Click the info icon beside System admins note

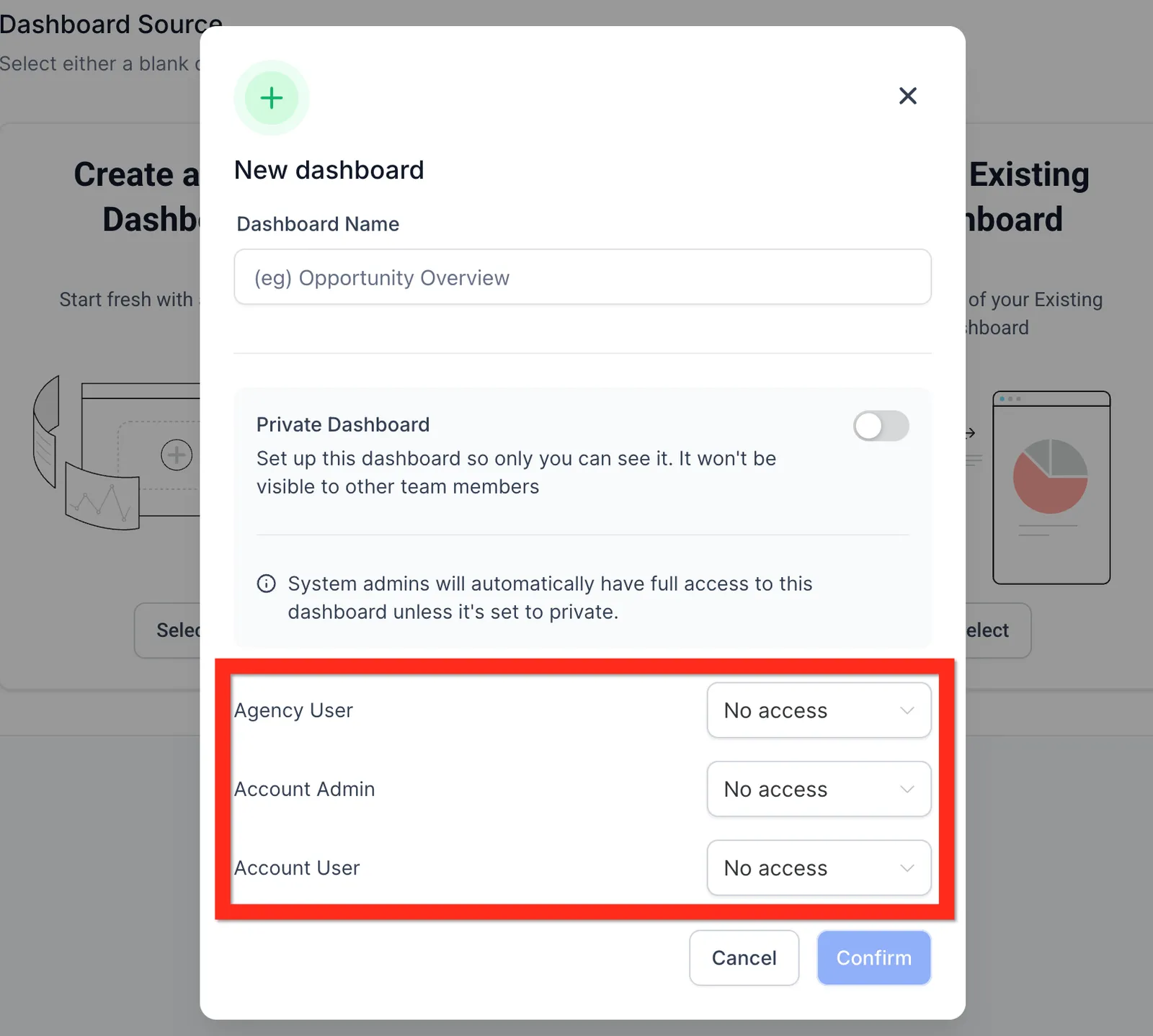(267, 584)
